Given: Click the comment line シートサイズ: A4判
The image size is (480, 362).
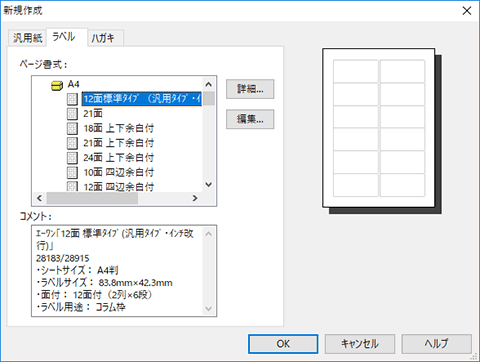Looking at the screenshot, I should pos(77,270).
